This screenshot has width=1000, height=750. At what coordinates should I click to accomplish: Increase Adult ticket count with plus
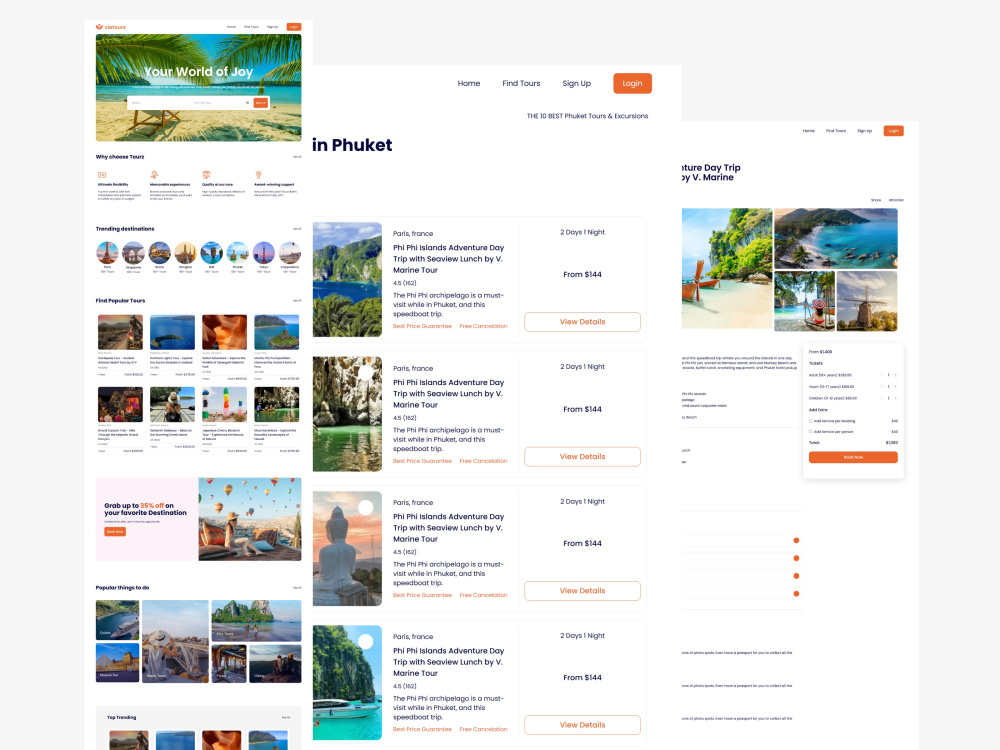click(x=895, y=375)
